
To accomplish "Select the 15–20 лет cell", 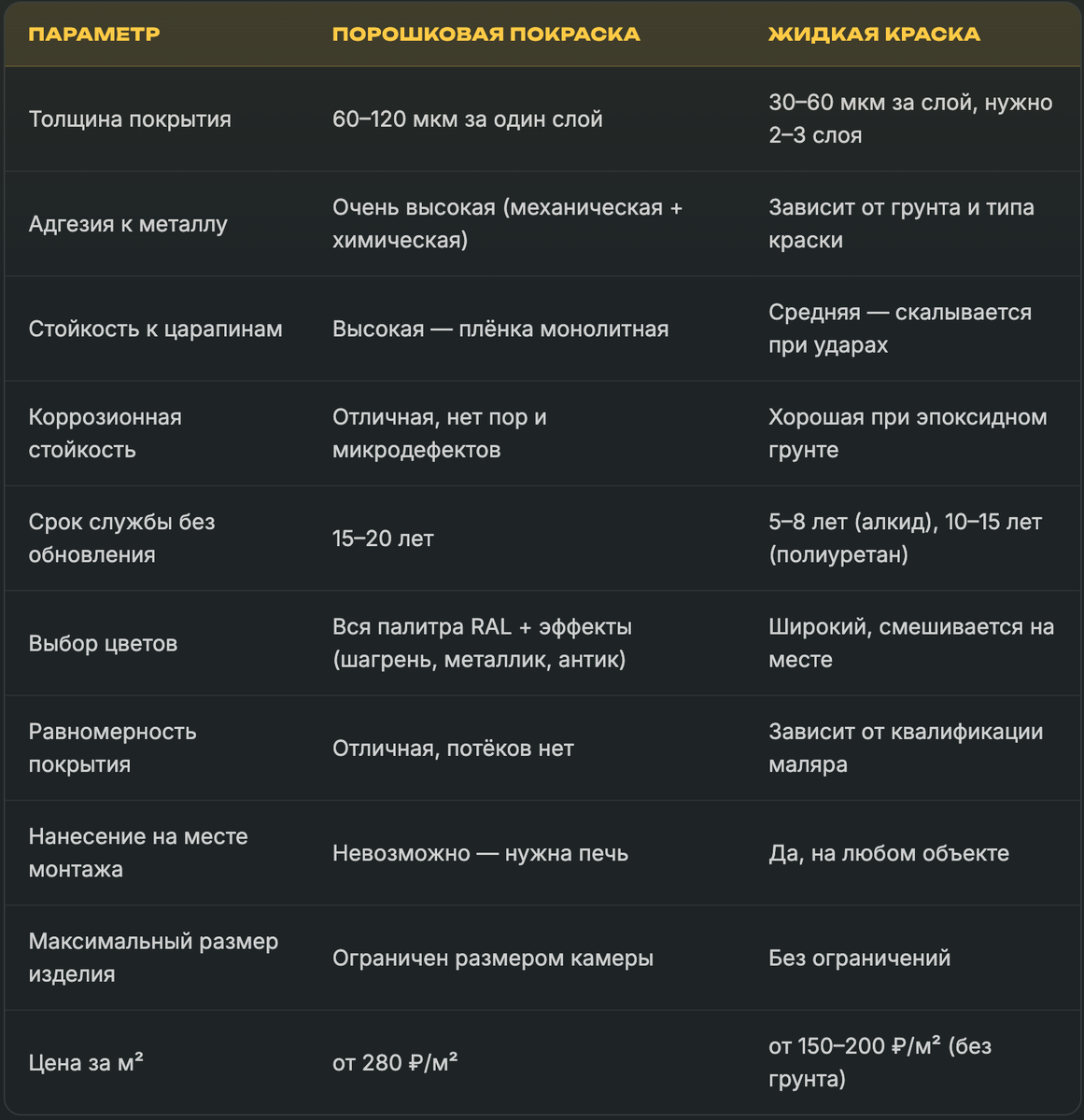I will pos(383,539).
